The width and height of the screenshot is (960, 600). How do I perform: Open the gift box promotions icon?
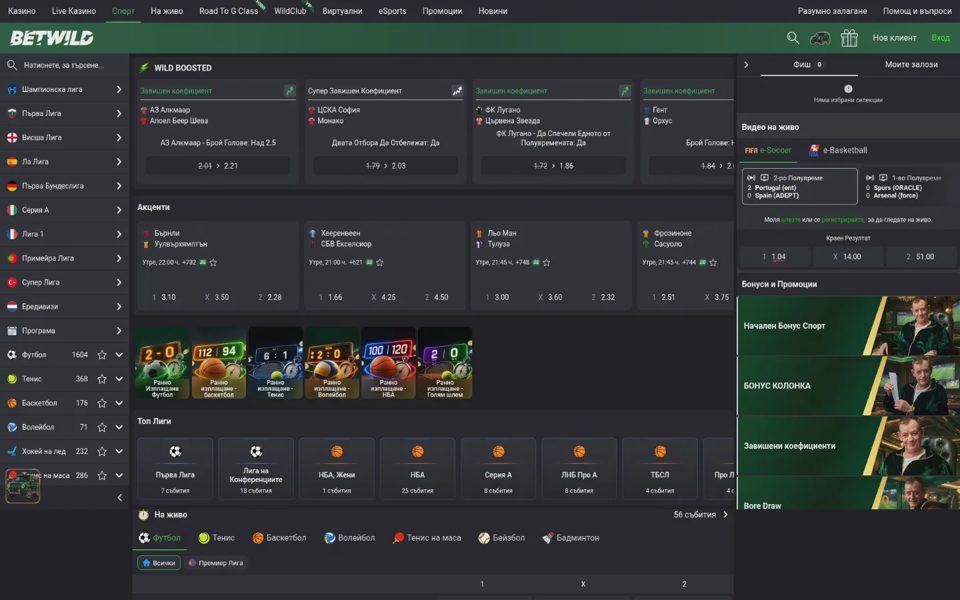click(849, 38)
